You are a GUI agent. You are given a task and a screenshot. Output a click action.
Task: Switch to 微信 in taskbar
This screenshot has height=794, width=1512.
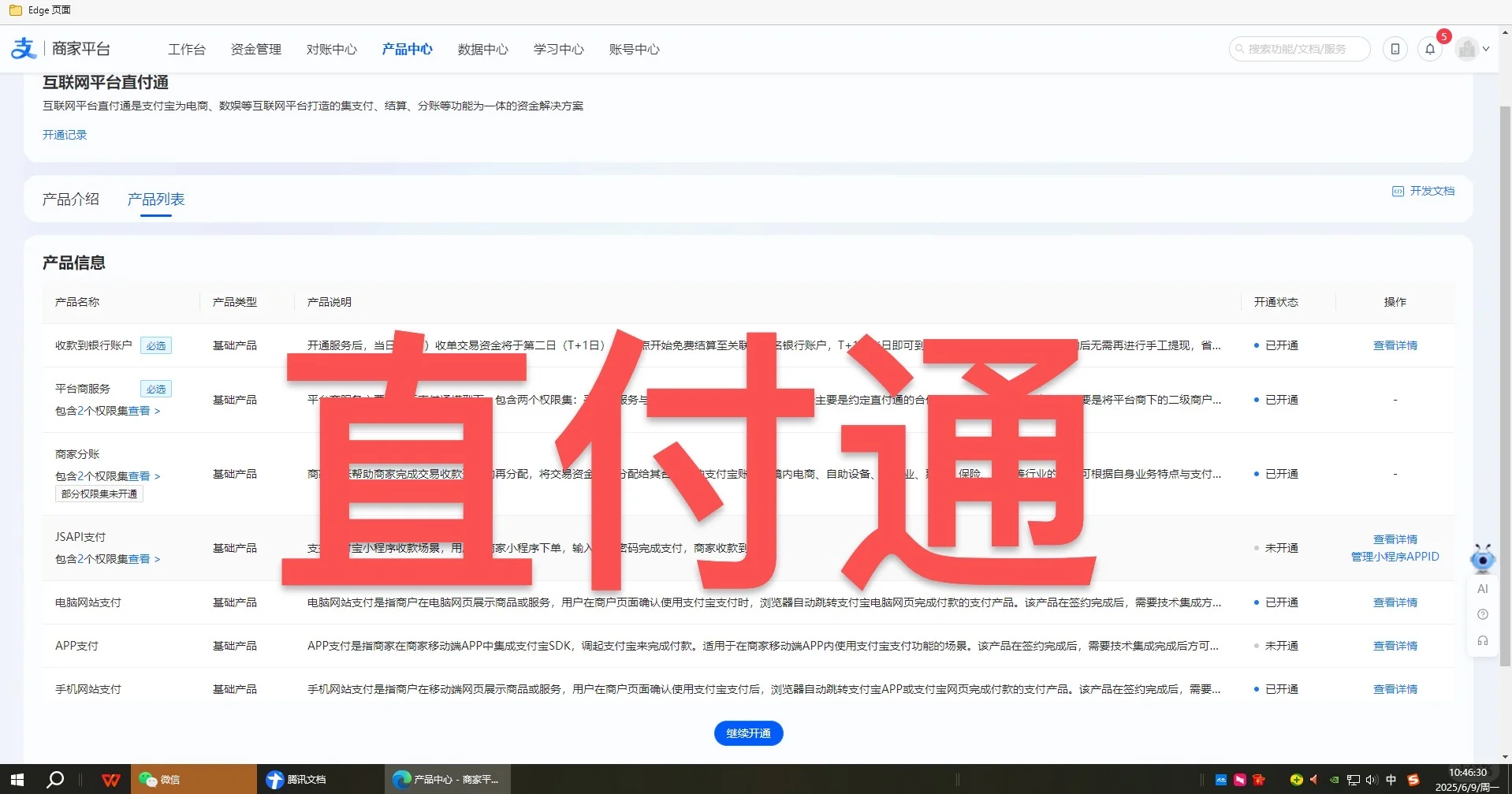pyautogui.click(x=193, y=780)
